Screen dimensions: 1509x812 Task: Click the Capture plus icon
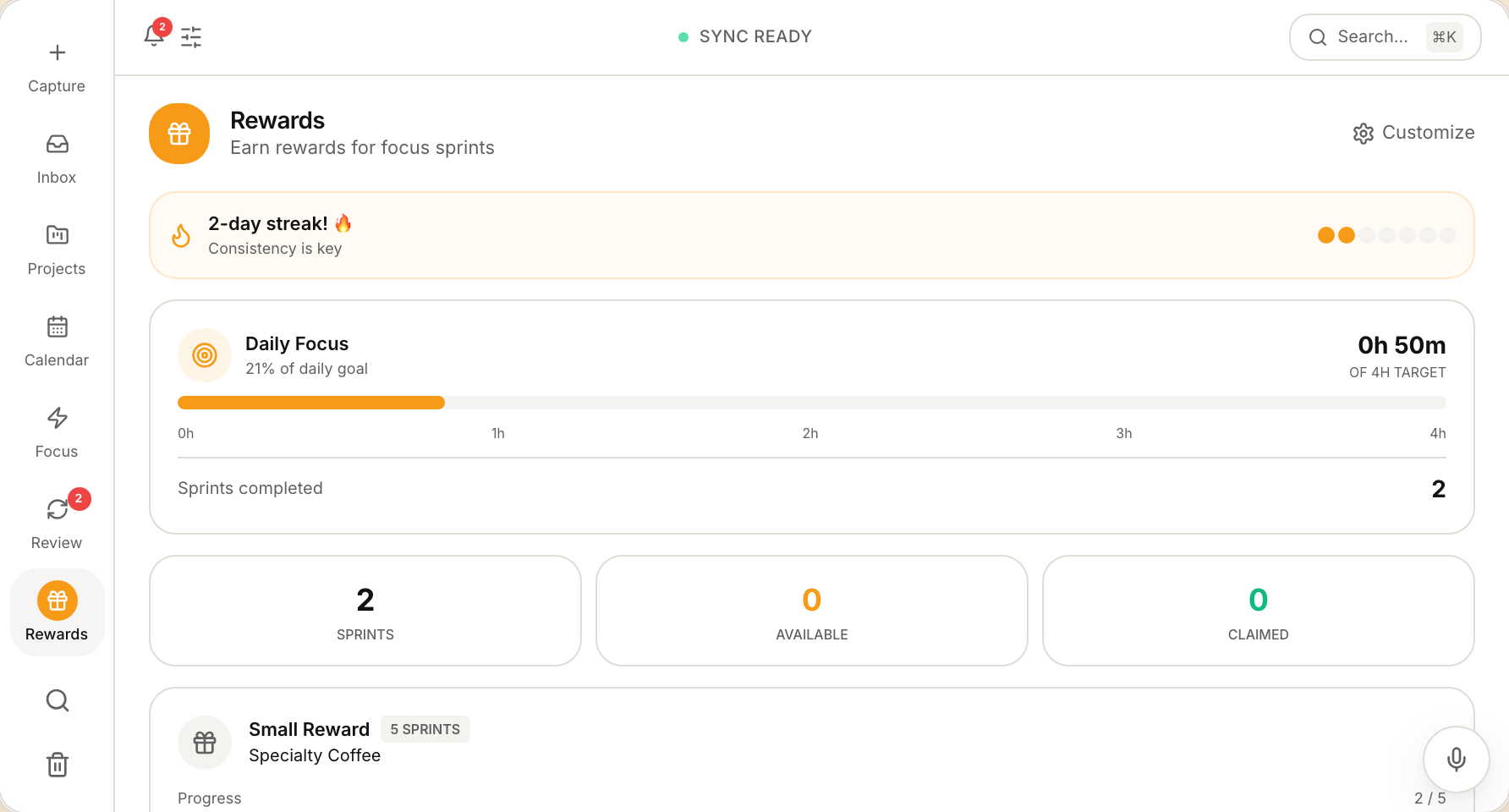pyautogui.click(x=57, y=53)
